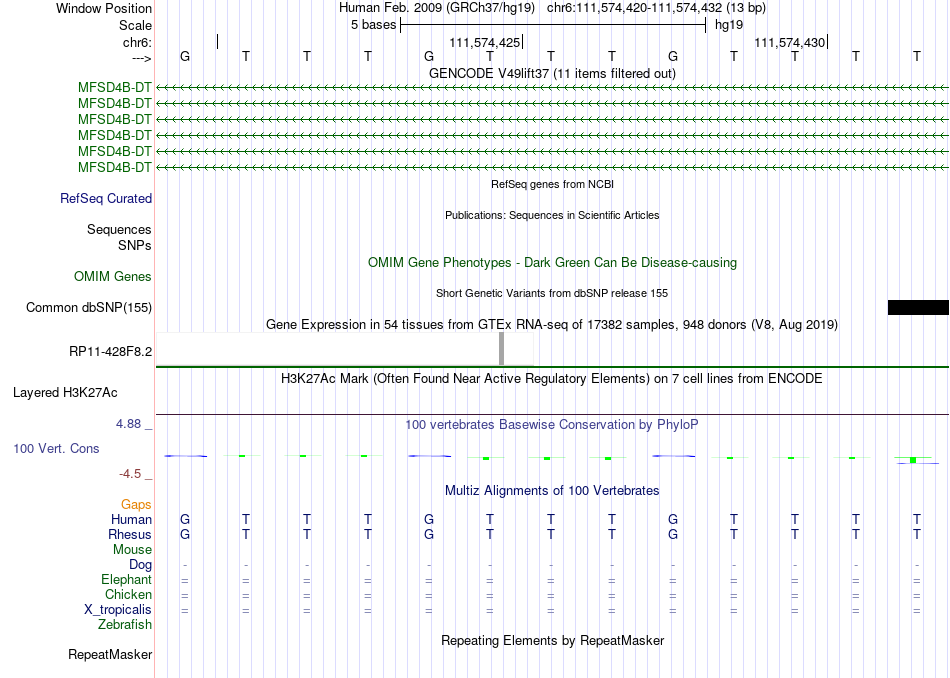This screenshot has width=950, height=678.
Task: Click the Human Feb. 2009 (GRCh37/hg19) text
Action: pyautogui.click(x=437, y=8)
